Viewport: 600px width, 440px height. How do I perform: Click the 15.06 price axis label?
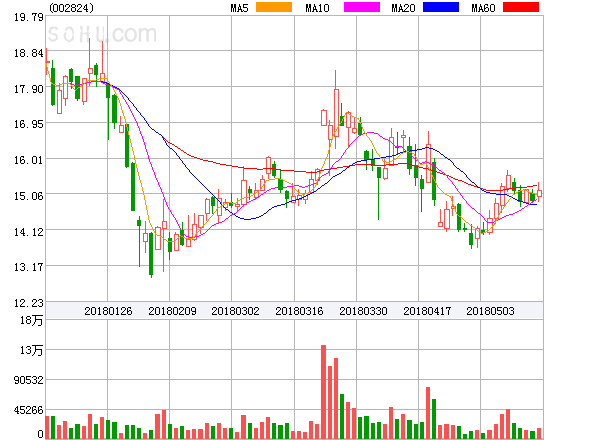(x=29, y=196)
